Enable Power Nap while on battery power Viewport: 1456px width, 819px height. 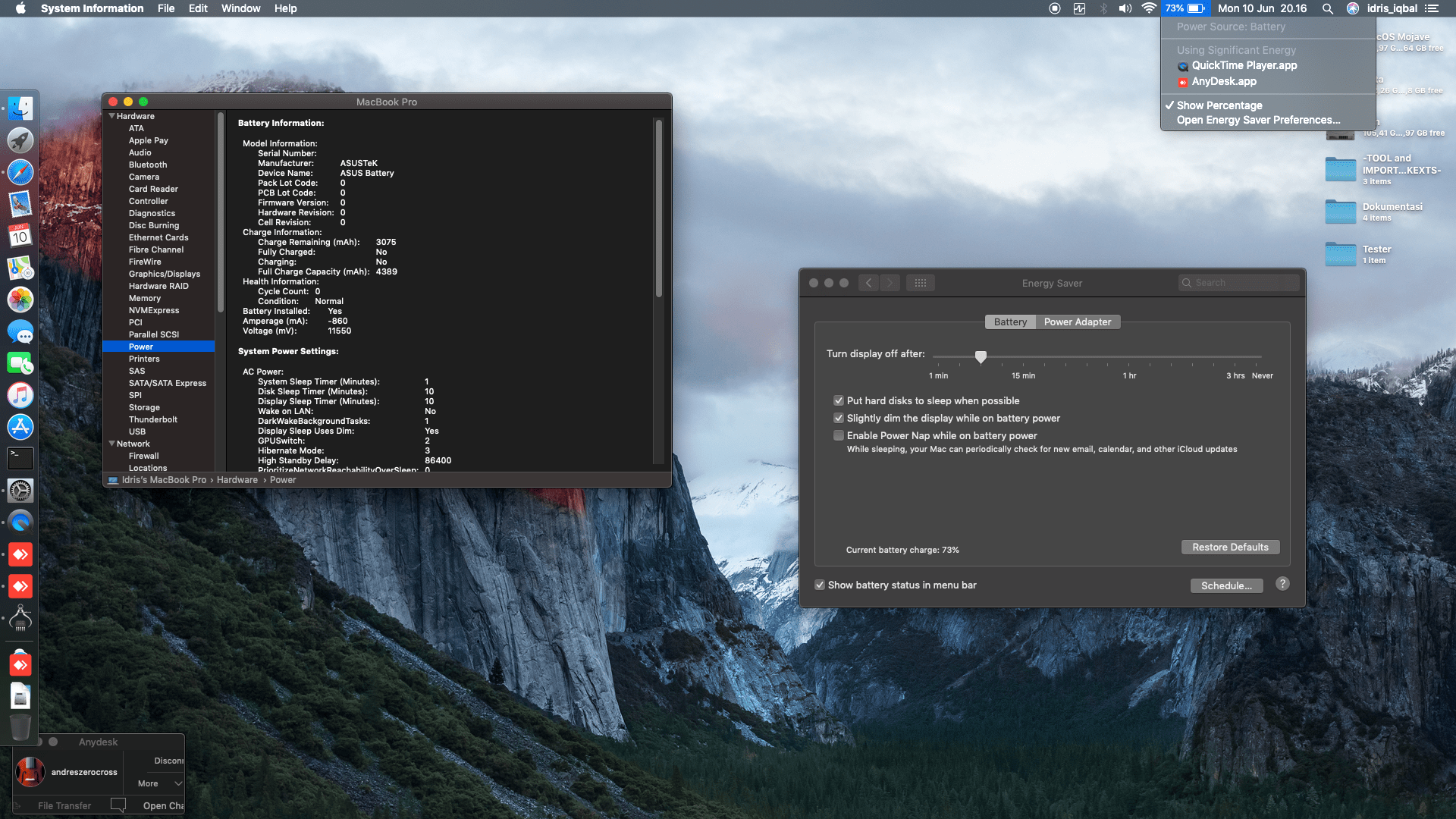(839, 435)
